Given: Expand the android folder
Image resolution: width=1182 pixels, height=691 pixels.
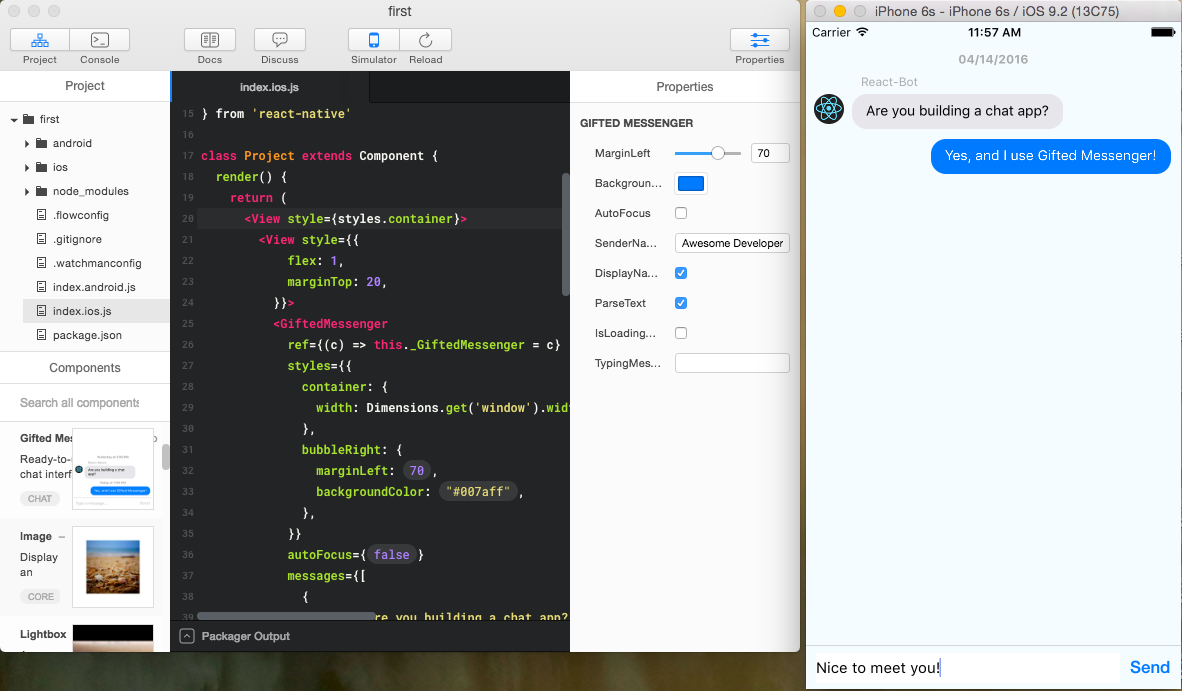Looking at the screenshot, I should (26, 143).
